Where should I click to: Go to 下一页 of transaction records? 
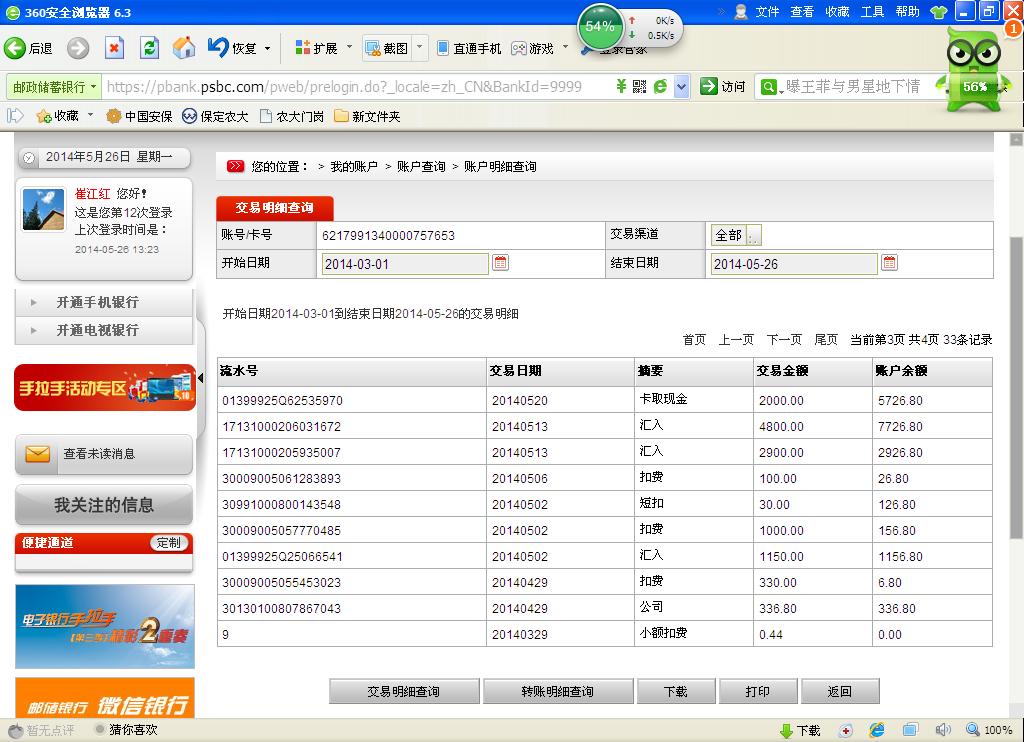pyautogui.click(x=784, y=340)
